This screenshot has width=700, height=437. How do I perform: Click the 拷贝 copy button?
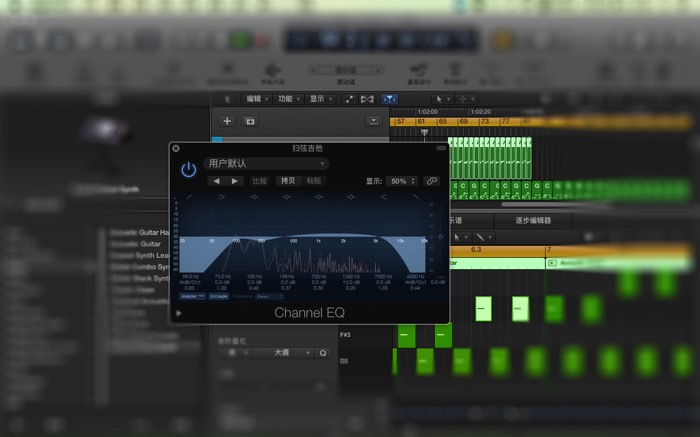[x=288, y=181]
